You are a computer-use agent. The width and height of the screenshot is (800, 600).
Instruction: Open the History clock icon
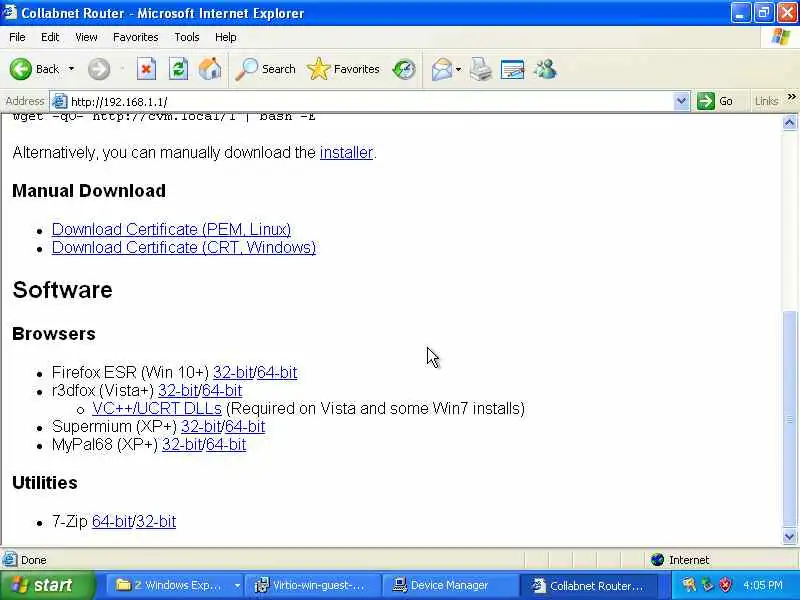404,69
